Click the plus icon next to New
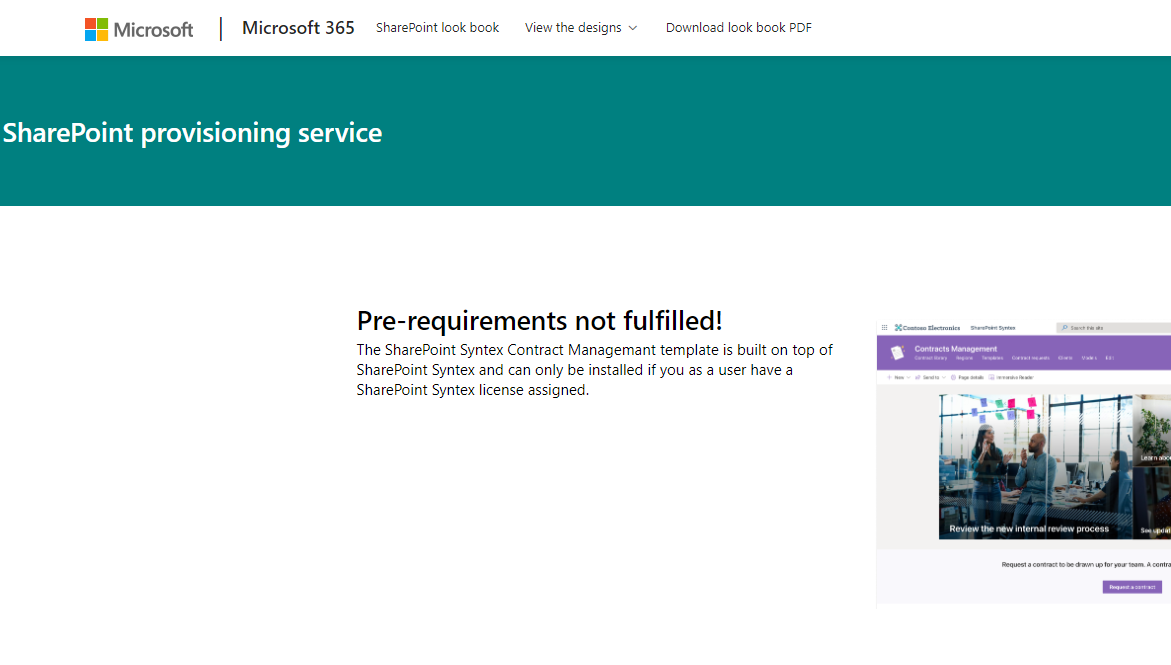The width and height of the screenshot is (1171, 665). (x=889, y=376)
